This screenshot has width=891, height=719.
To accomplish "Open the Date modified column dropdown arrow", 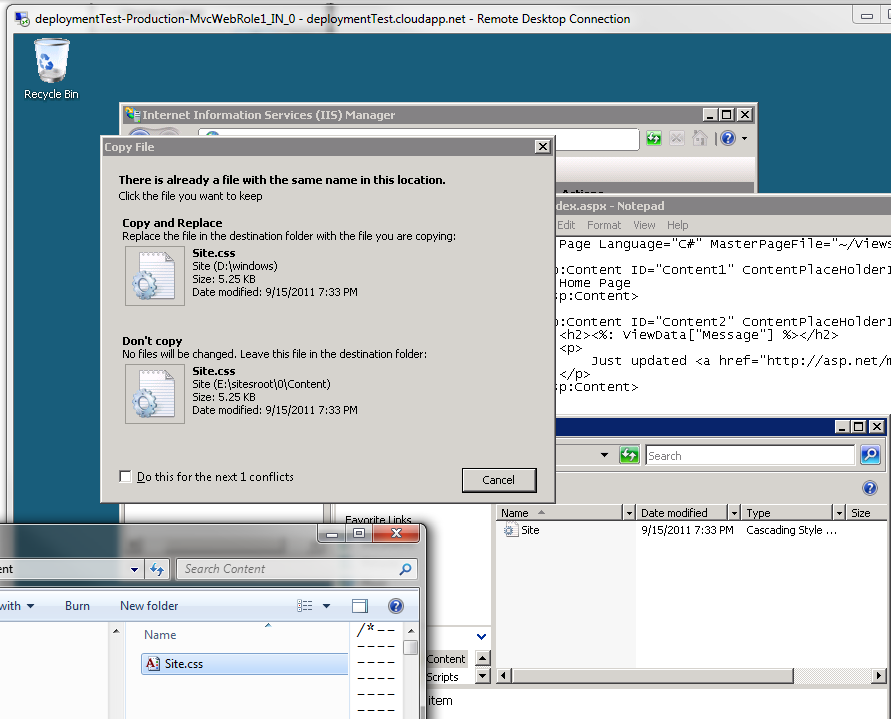I will [734, 513].
